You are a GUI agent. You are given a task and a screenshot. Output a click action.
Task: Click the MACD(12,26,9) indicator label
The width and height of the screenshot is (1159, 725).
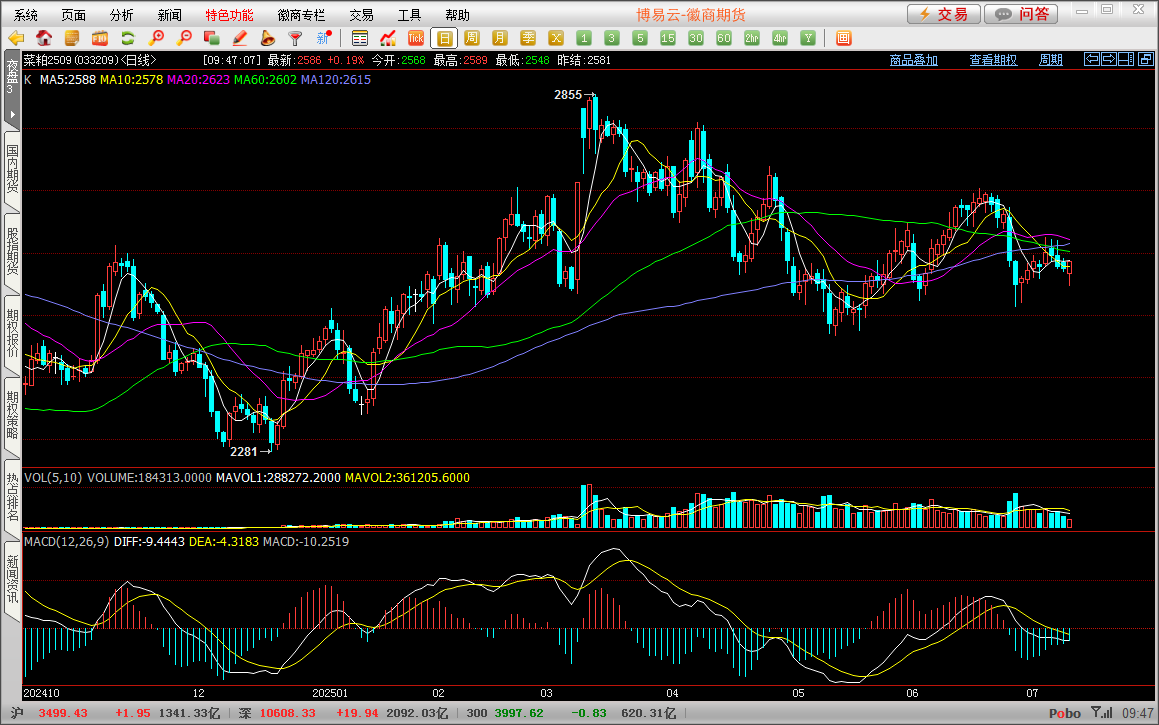(67, 542)
